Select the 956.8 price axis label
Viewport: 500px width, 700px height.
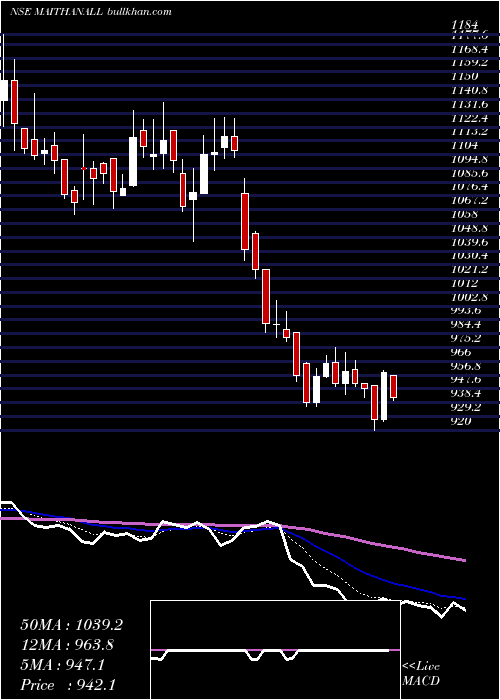click(467, 366)
